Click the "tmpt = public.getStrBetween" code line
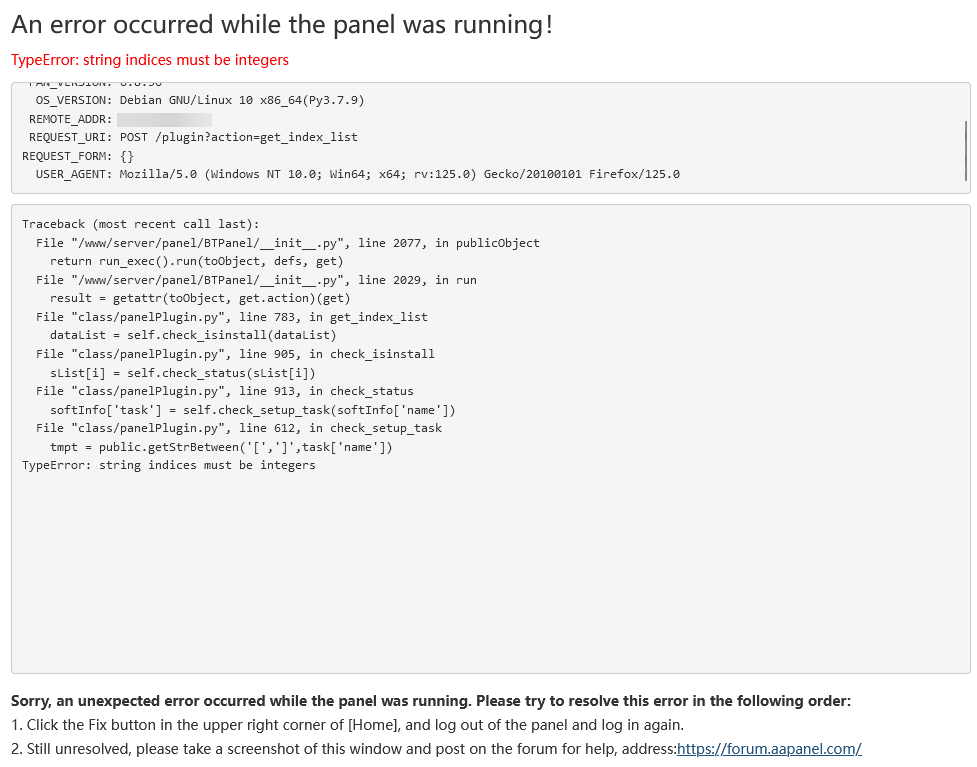The width and height of the screenshot is (977, 767). 221,447
